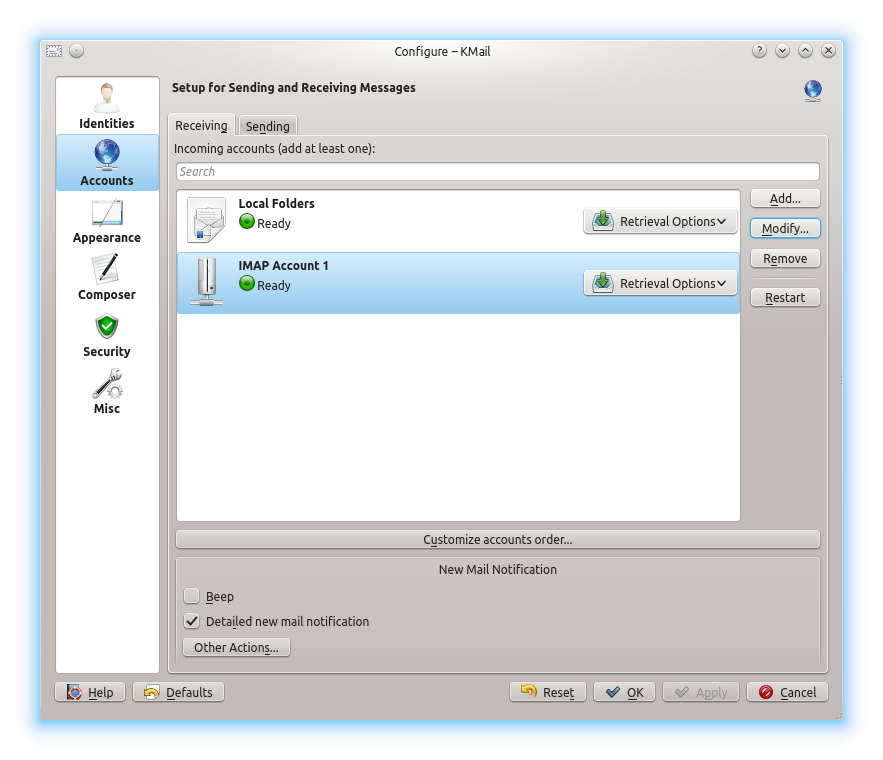This screenshot has width=883, height=760.
Task: Remove the selected account
Action: tap(785, 258)
